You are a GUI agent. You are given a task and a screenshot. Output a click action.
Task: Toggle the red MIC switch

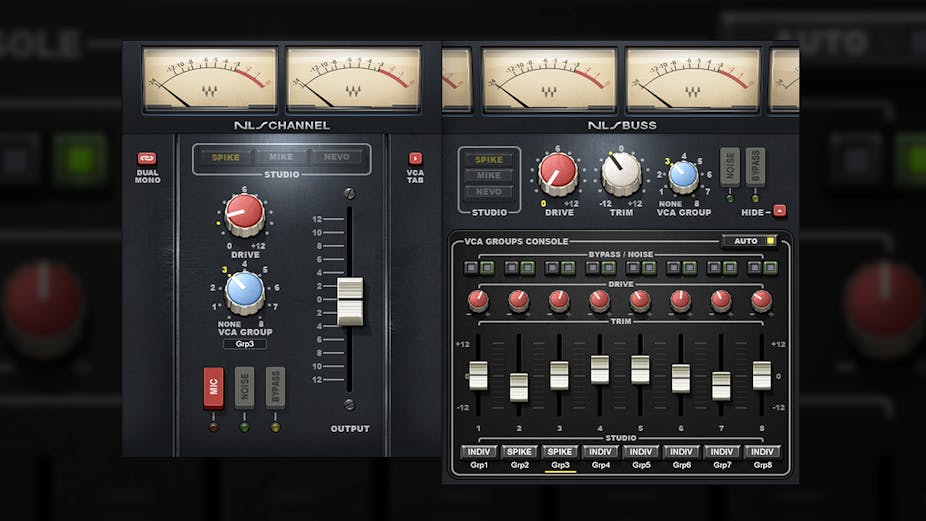click(214, 387)
